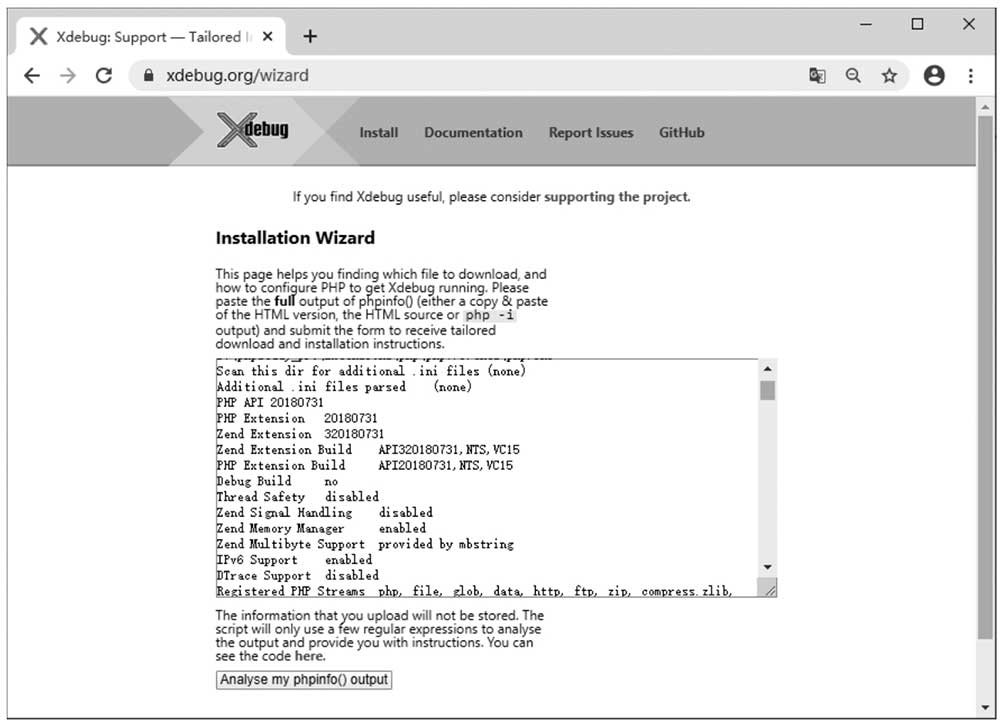1000x722 pixels.
Task: Click the page scrollbar down arrow
Action: click(985, 707)
